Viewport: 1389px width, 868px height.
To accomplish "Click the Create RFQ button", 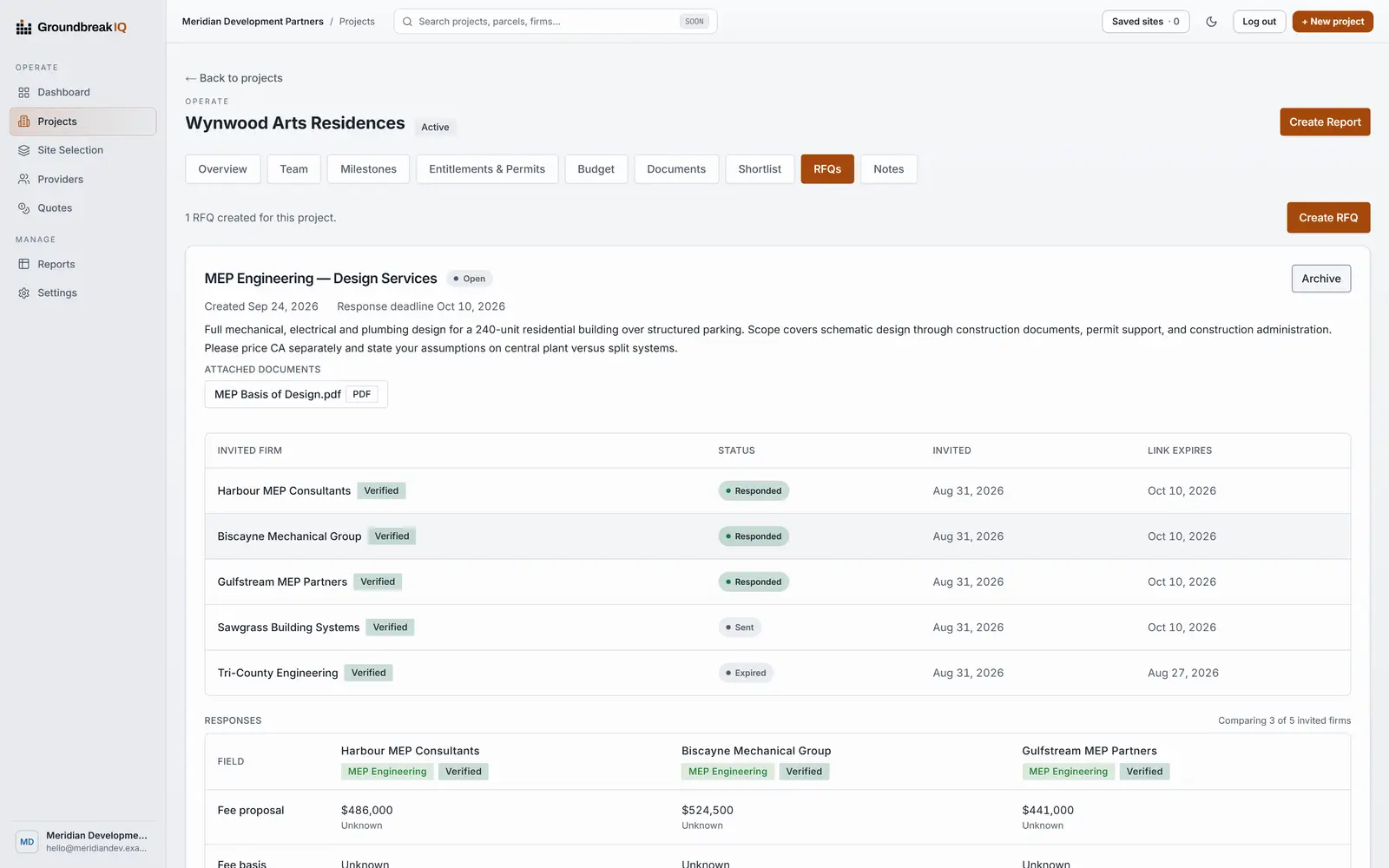I will (1328, 218).
